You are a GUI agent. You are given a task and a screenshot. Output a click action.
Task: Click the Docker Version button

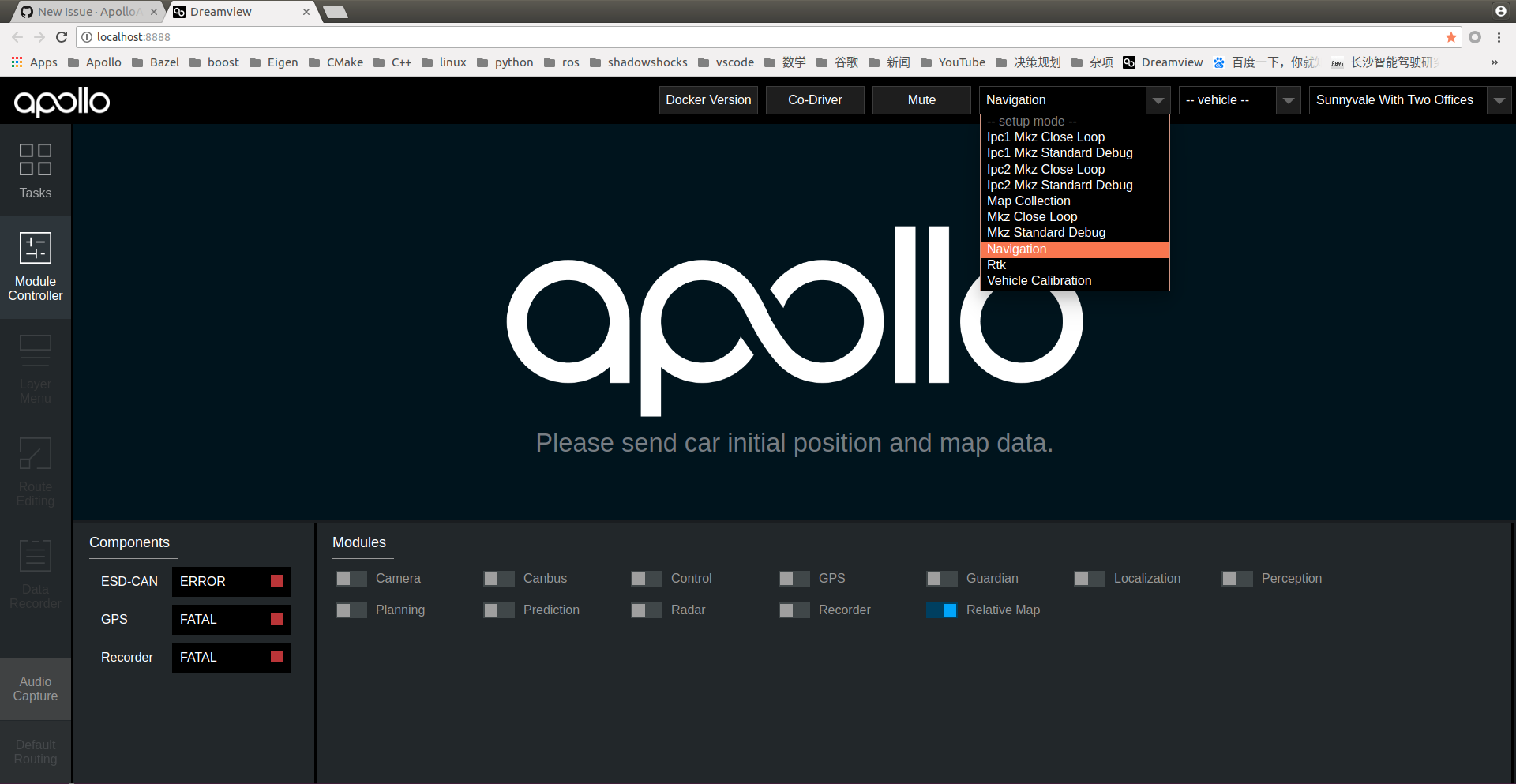click(708, 99)
